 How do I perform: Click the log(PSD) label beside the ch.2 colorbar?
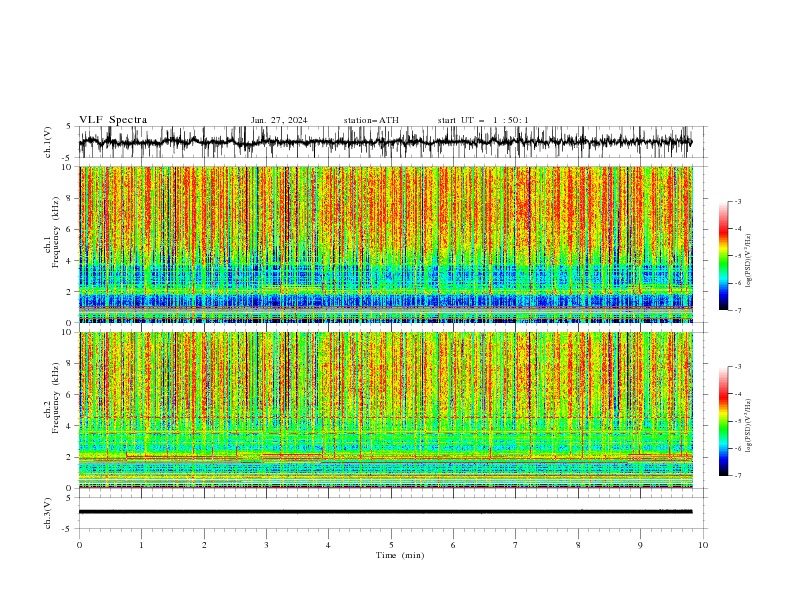click(x=748, y=426)
